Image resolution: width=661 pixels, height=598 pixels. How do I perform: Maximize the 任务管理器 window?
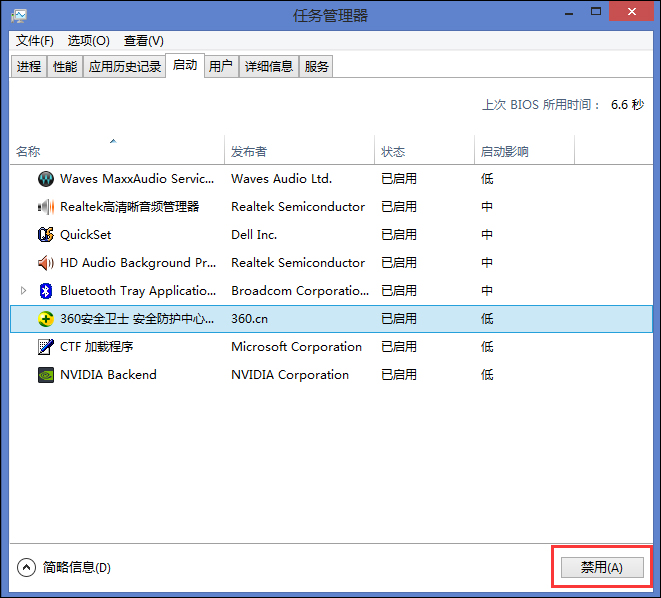click(x=596, y=12)
